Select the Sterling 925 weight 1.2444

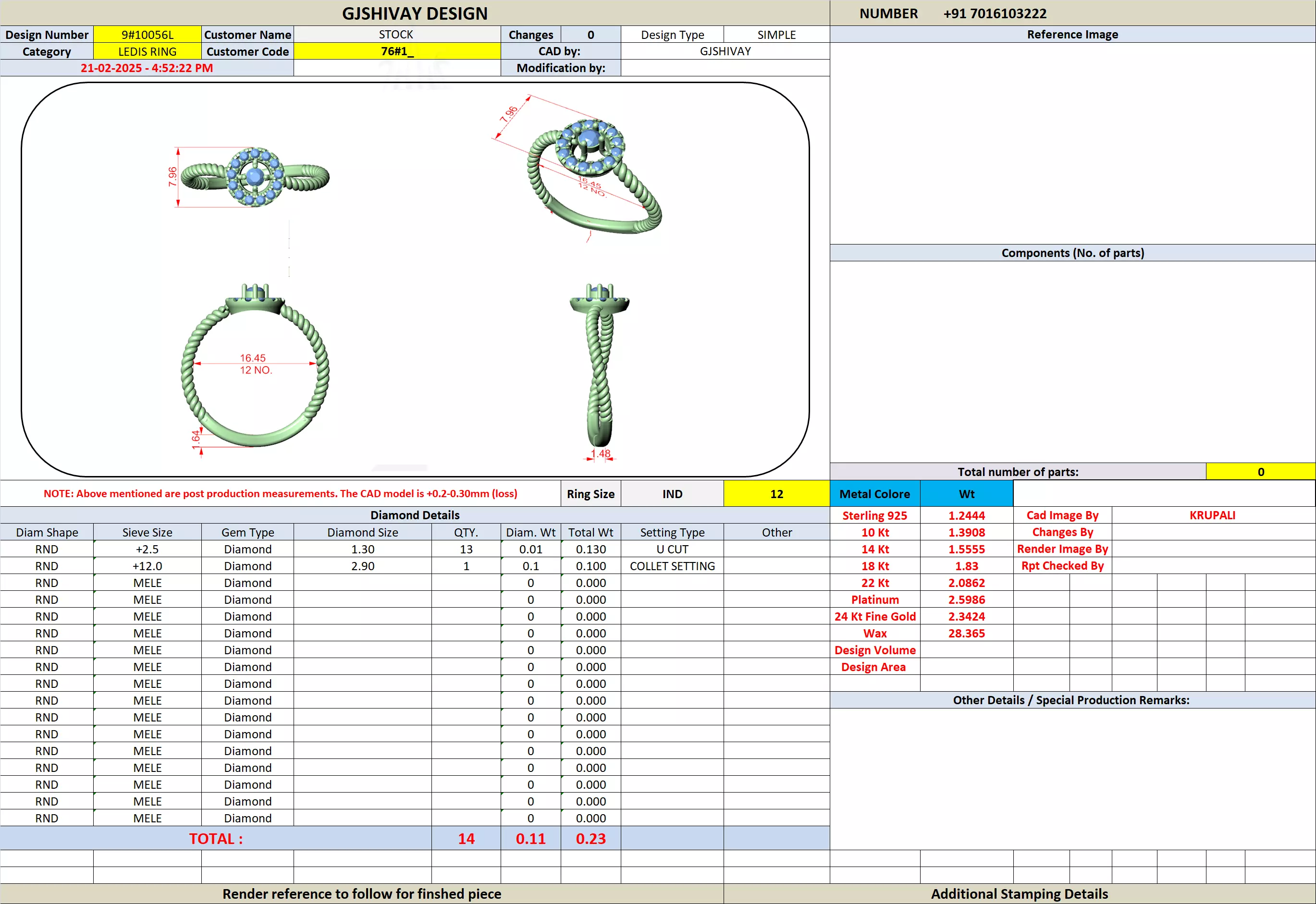tap(966, 515)
